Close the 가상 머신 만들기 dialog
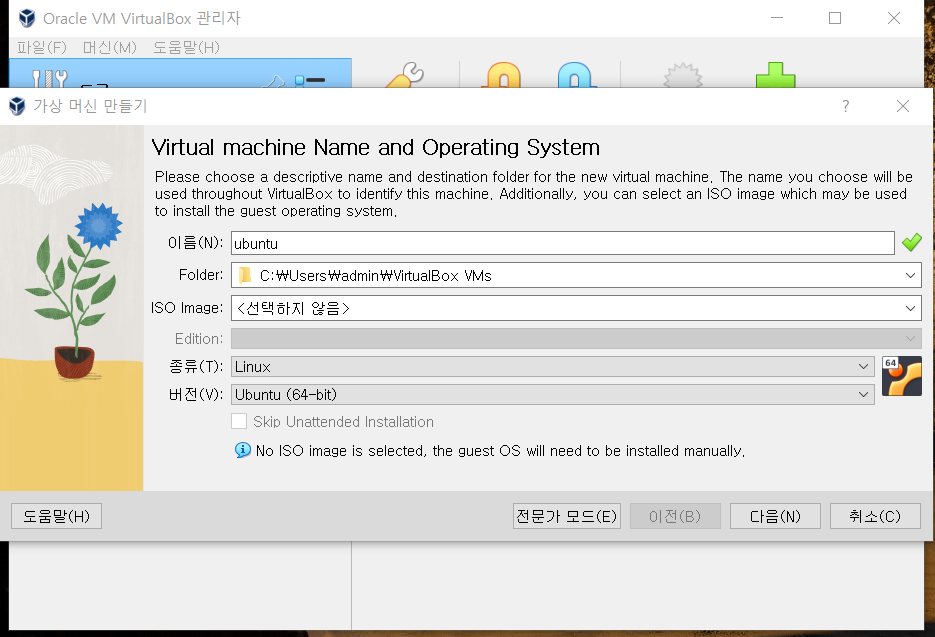Viewport: 935px width, 637px height. pyautogui.click(x=903, y=106)
